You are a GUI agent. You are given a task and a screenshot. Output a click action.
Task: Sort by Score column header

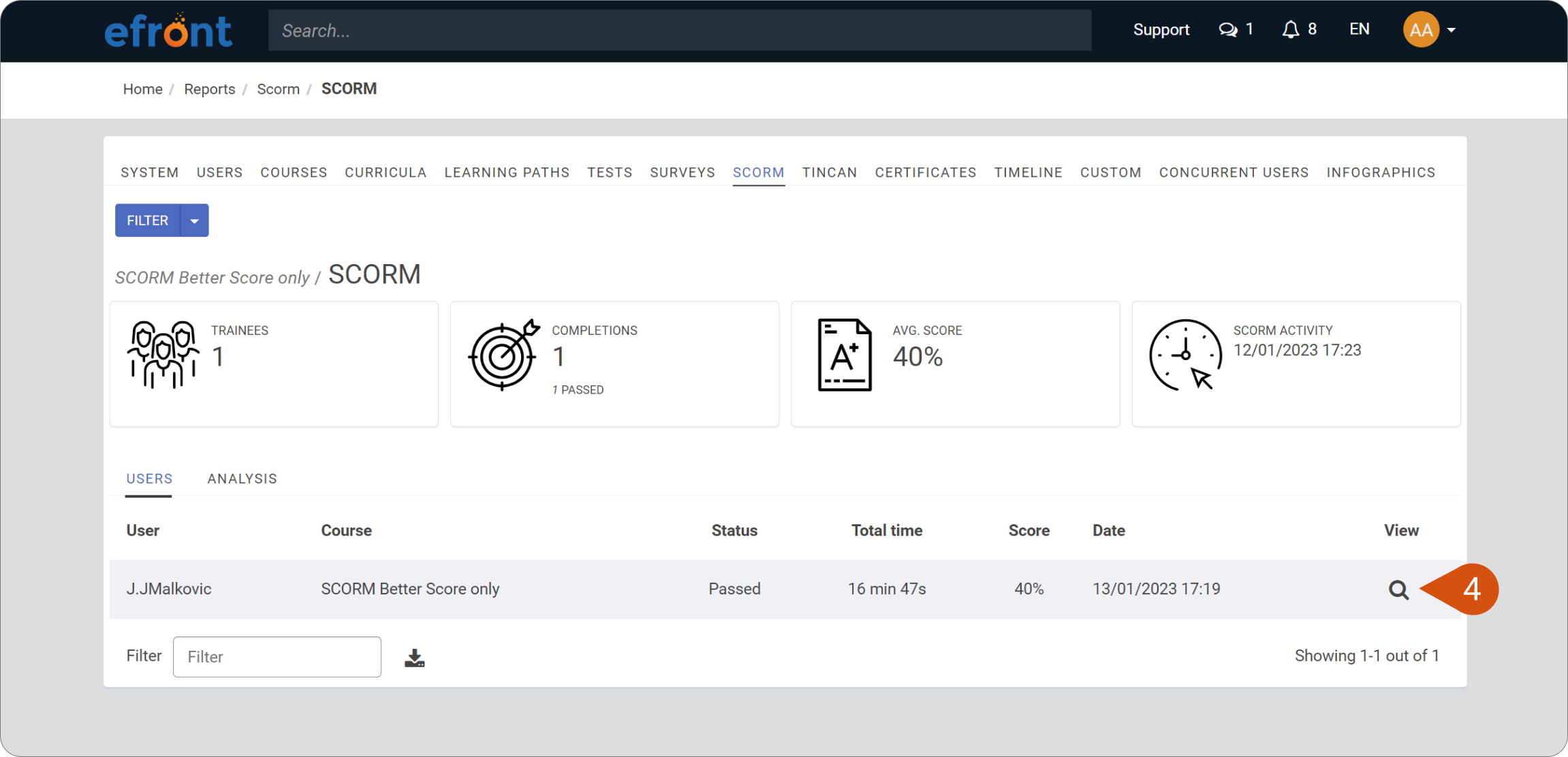click(x=1029, y=530)
